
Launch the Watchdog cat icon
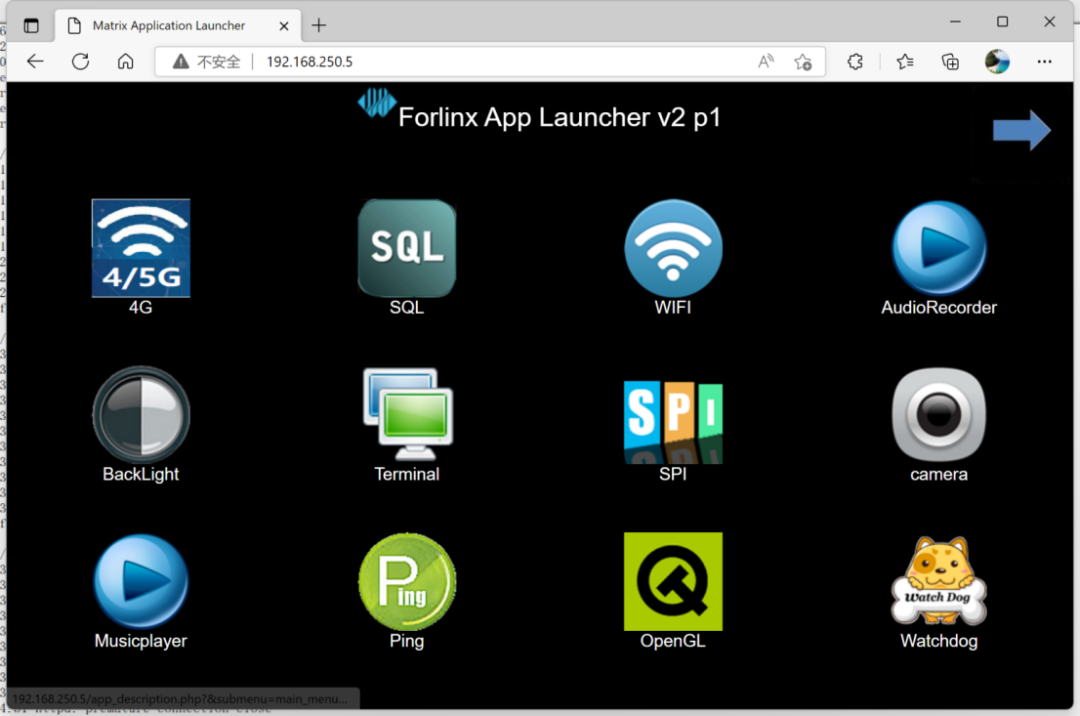tap(939, 582)
